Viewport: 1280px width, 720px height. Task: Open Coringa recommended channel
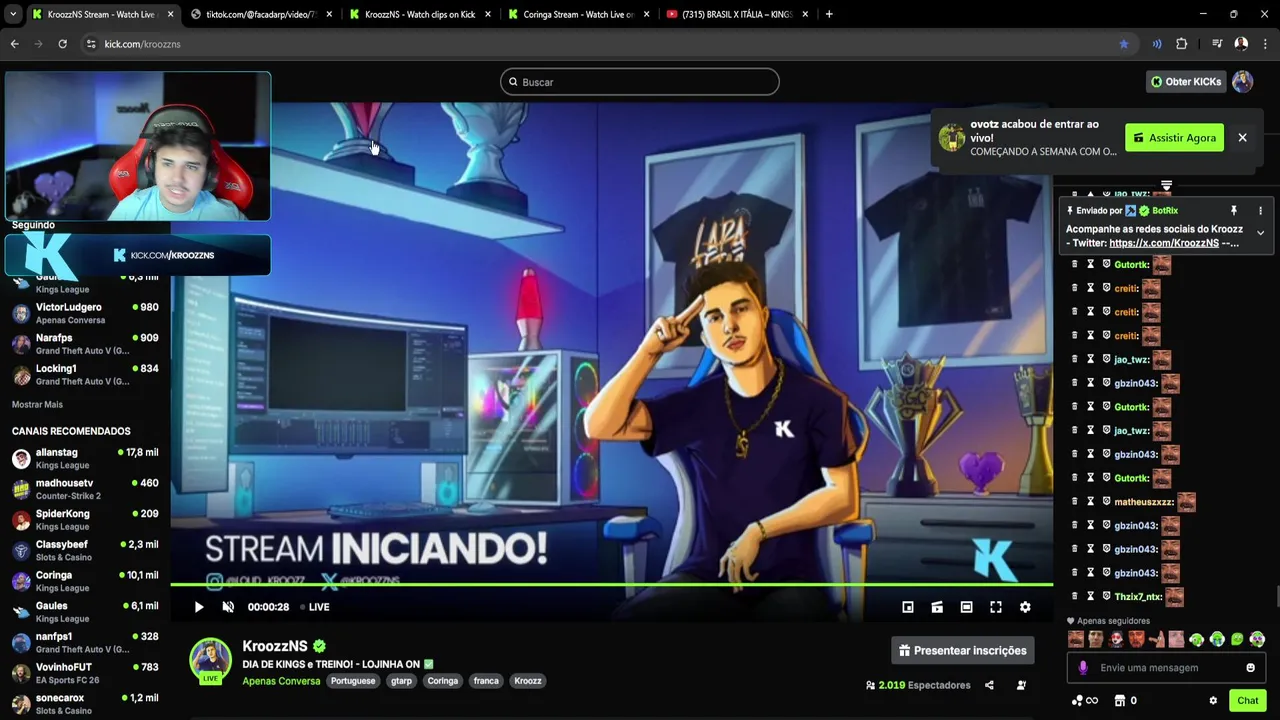click(85, 581)
